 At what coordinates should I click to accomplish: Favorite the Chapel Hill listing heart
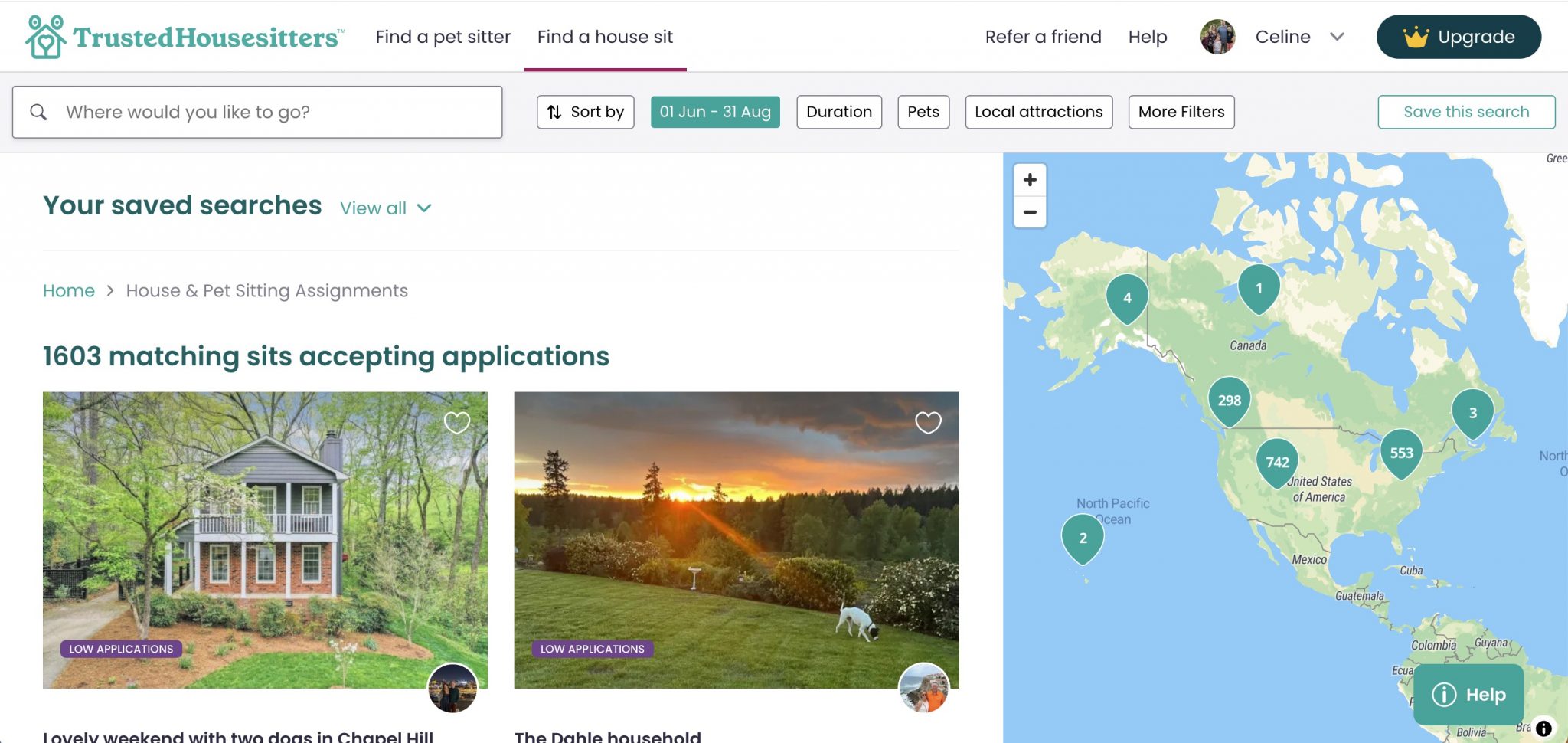(x=457, y=422)
